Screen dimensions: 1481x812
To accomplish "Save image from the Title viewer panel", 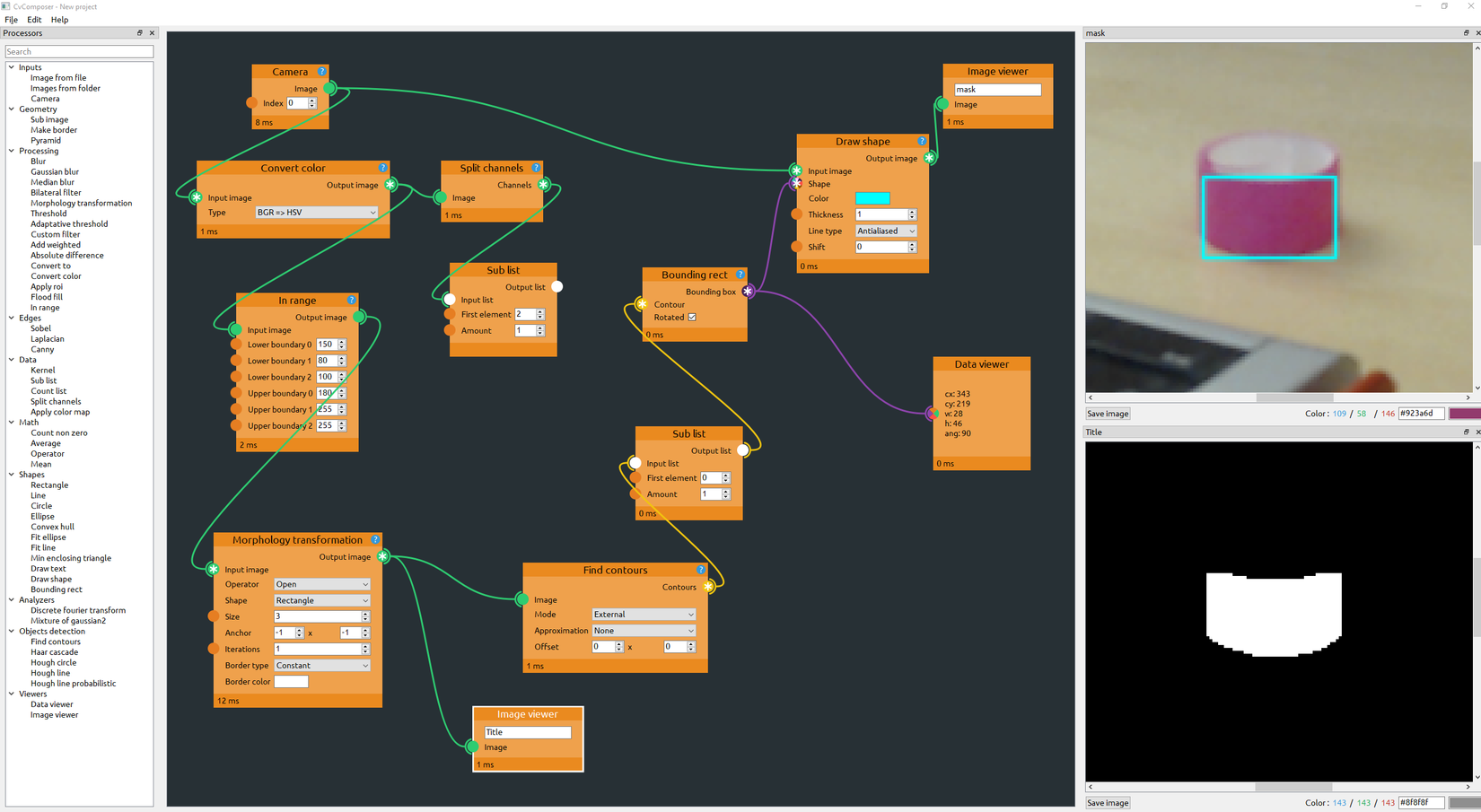I will (x=1107, y=802).
